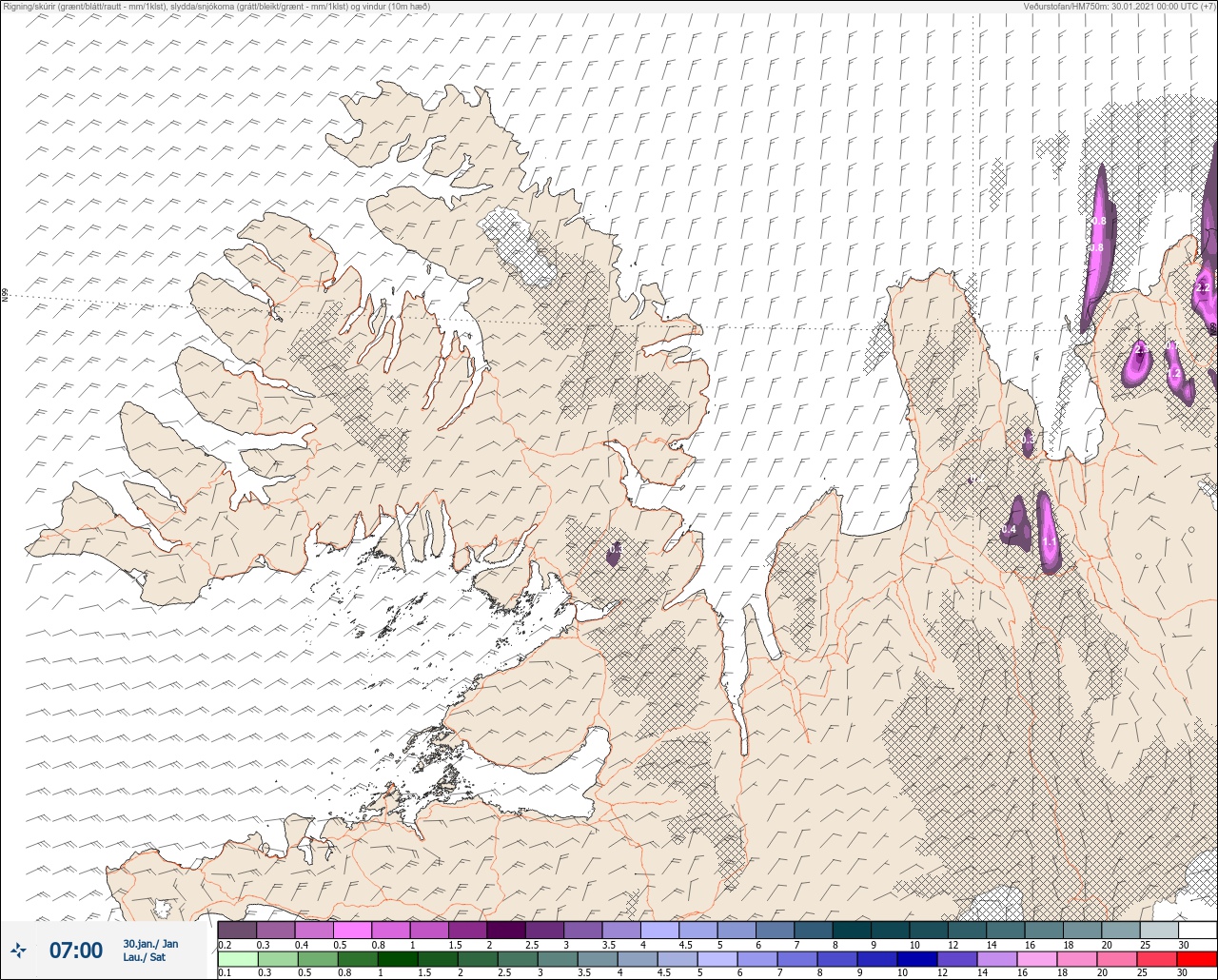Click the '30.jan./ Jan' date text
The width and height of the screenshot is (1218, 980).
[150, 944]
